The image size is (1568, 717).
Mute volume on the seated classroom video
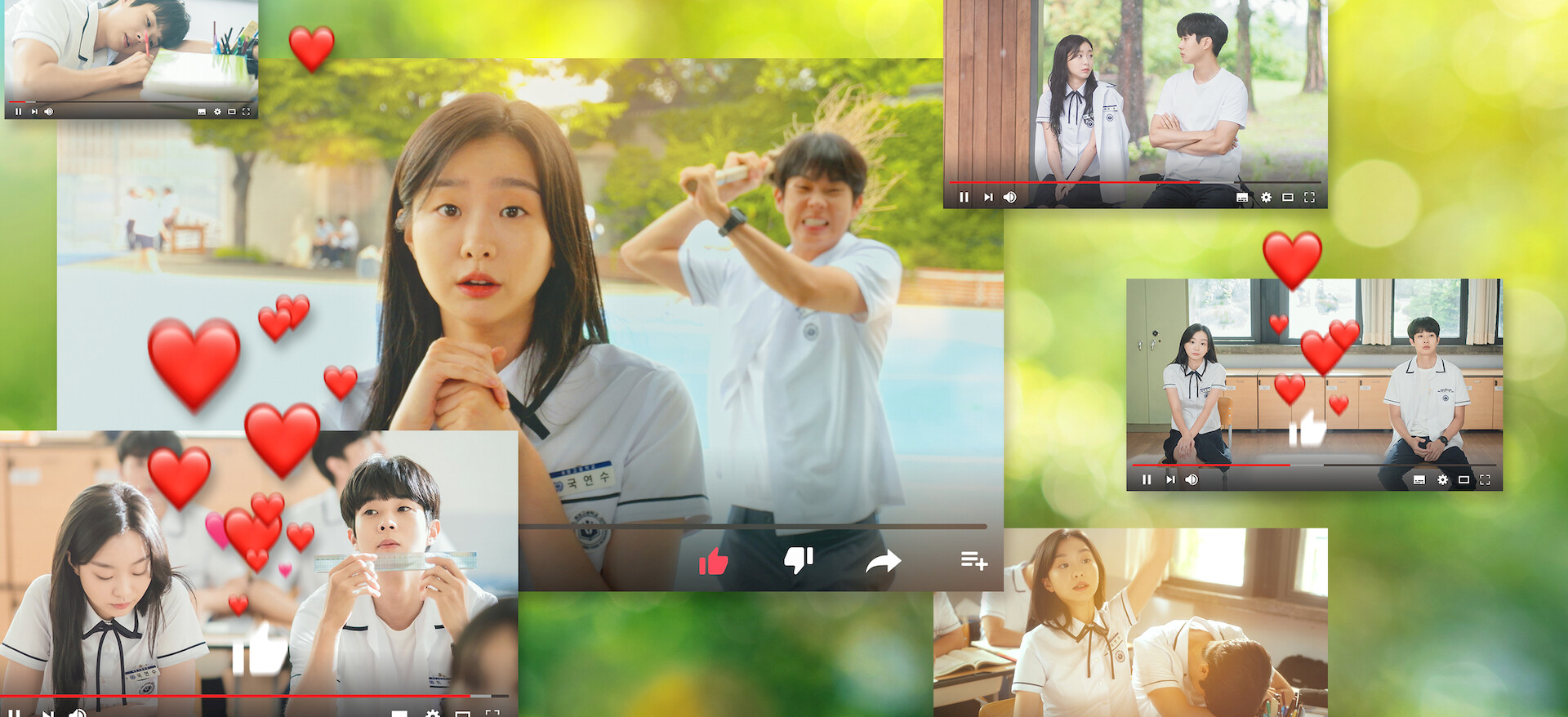(1192, 479)
